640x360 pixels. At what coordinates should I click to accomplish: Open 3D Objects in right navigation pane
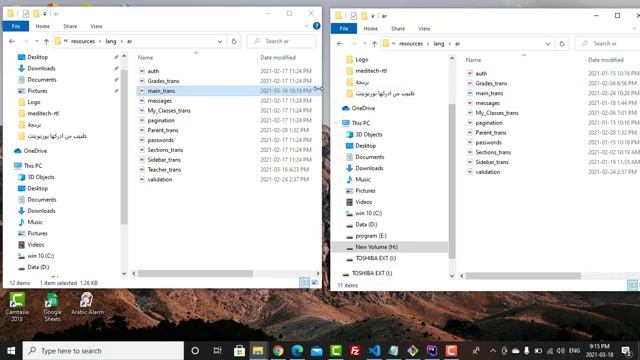pyautogui.click(x=369, y=134)
